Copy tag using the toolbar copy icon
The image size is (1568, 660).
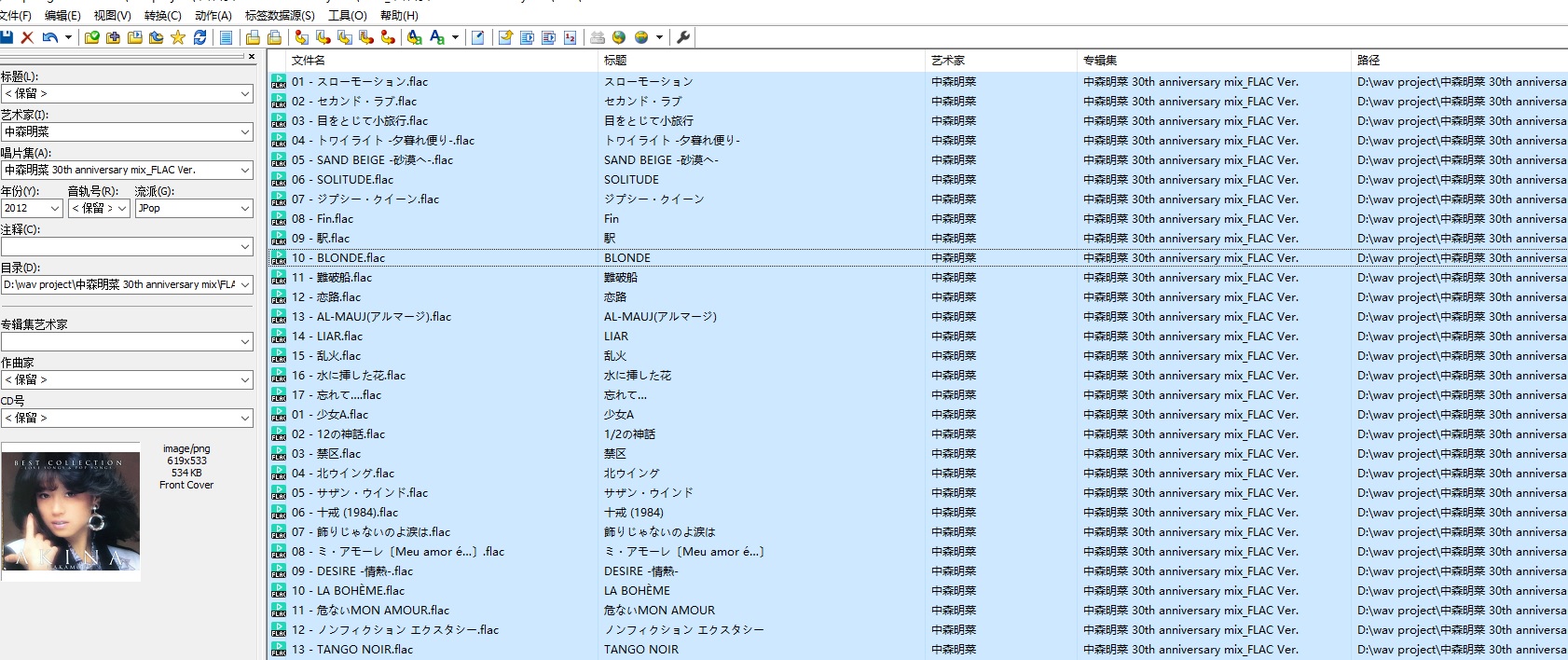coord(253,37)
